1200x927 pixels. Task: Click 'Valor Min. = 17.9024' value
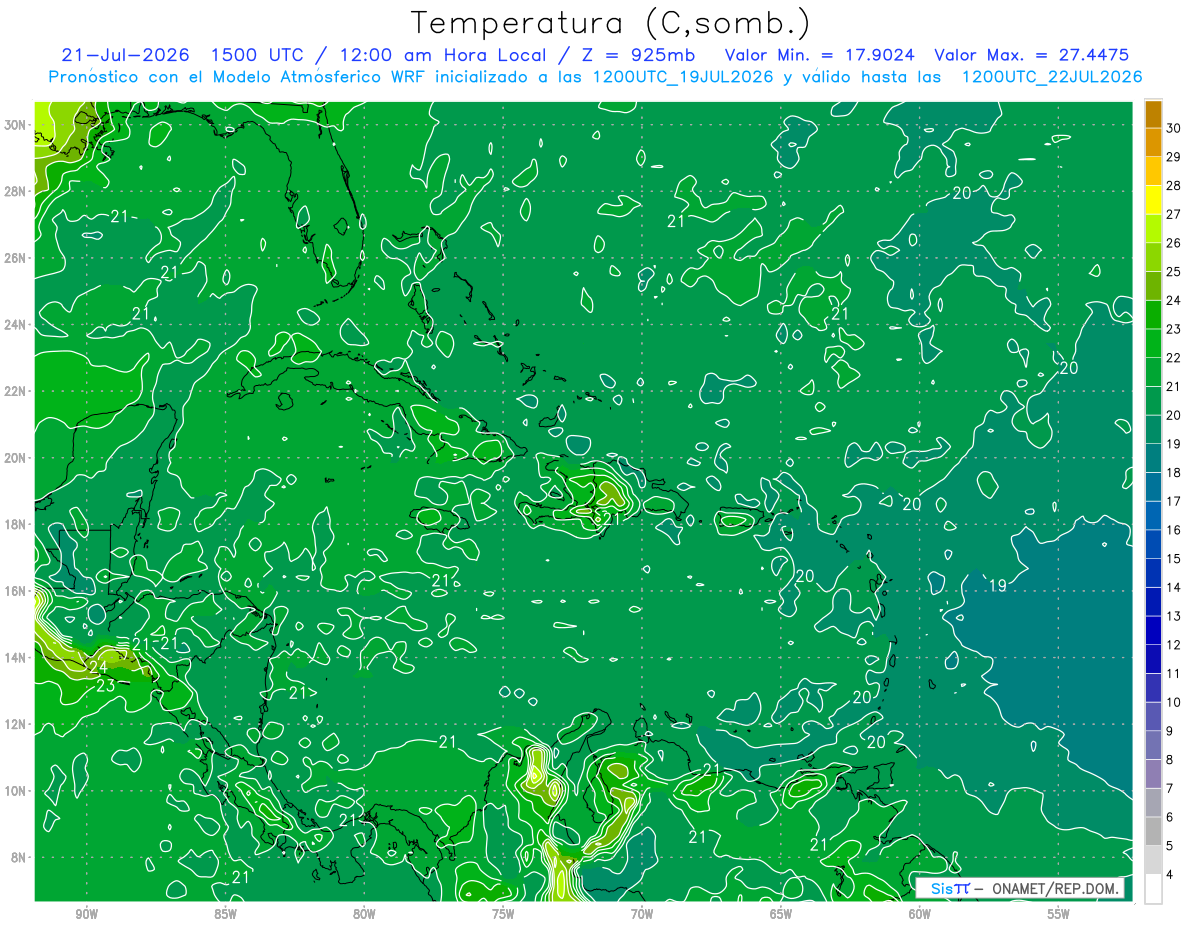[x=820, y=55]
